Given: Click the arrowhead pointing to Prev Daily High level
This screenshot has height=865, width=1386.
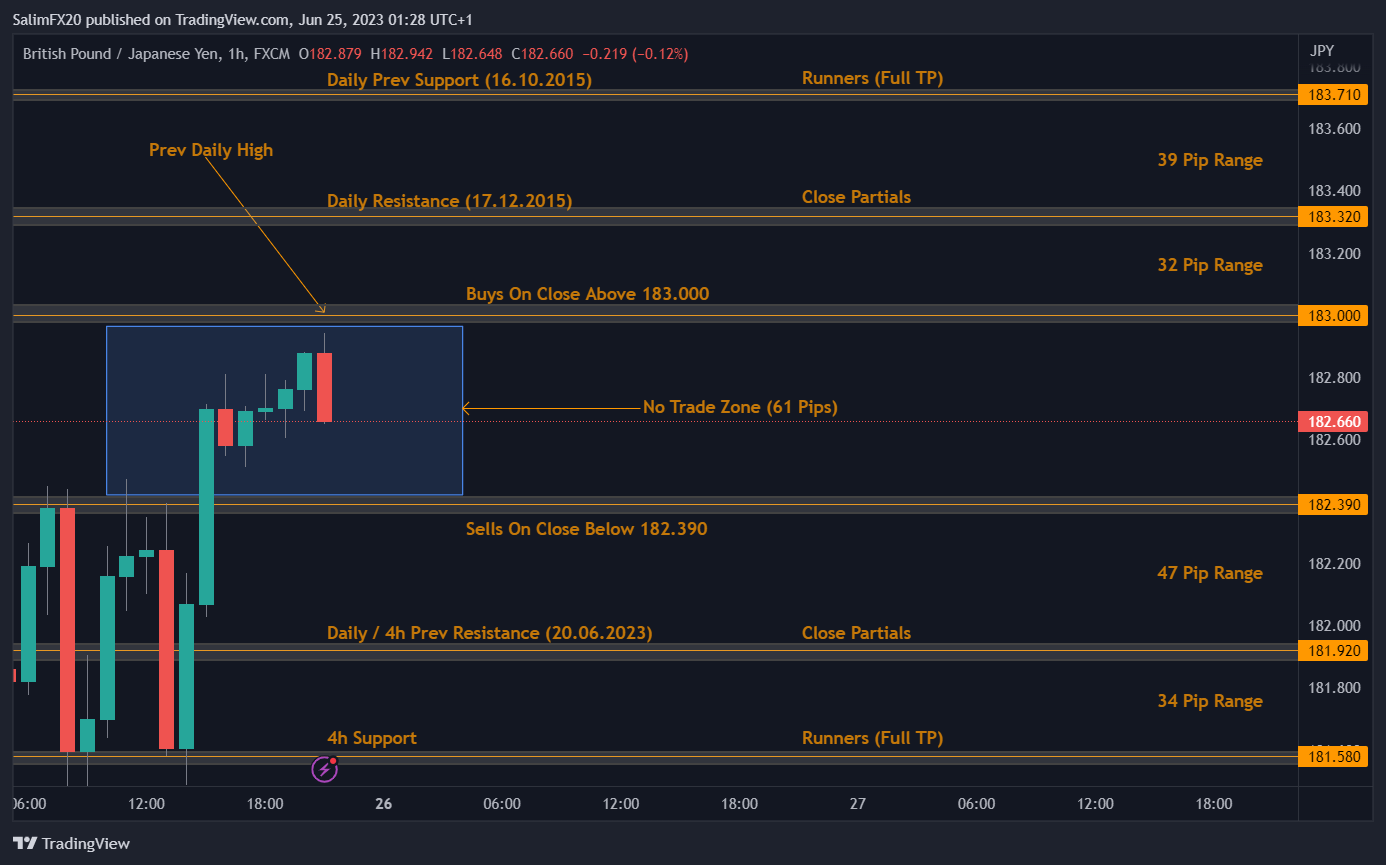Looking at the screenshot, I should [321, 309].
